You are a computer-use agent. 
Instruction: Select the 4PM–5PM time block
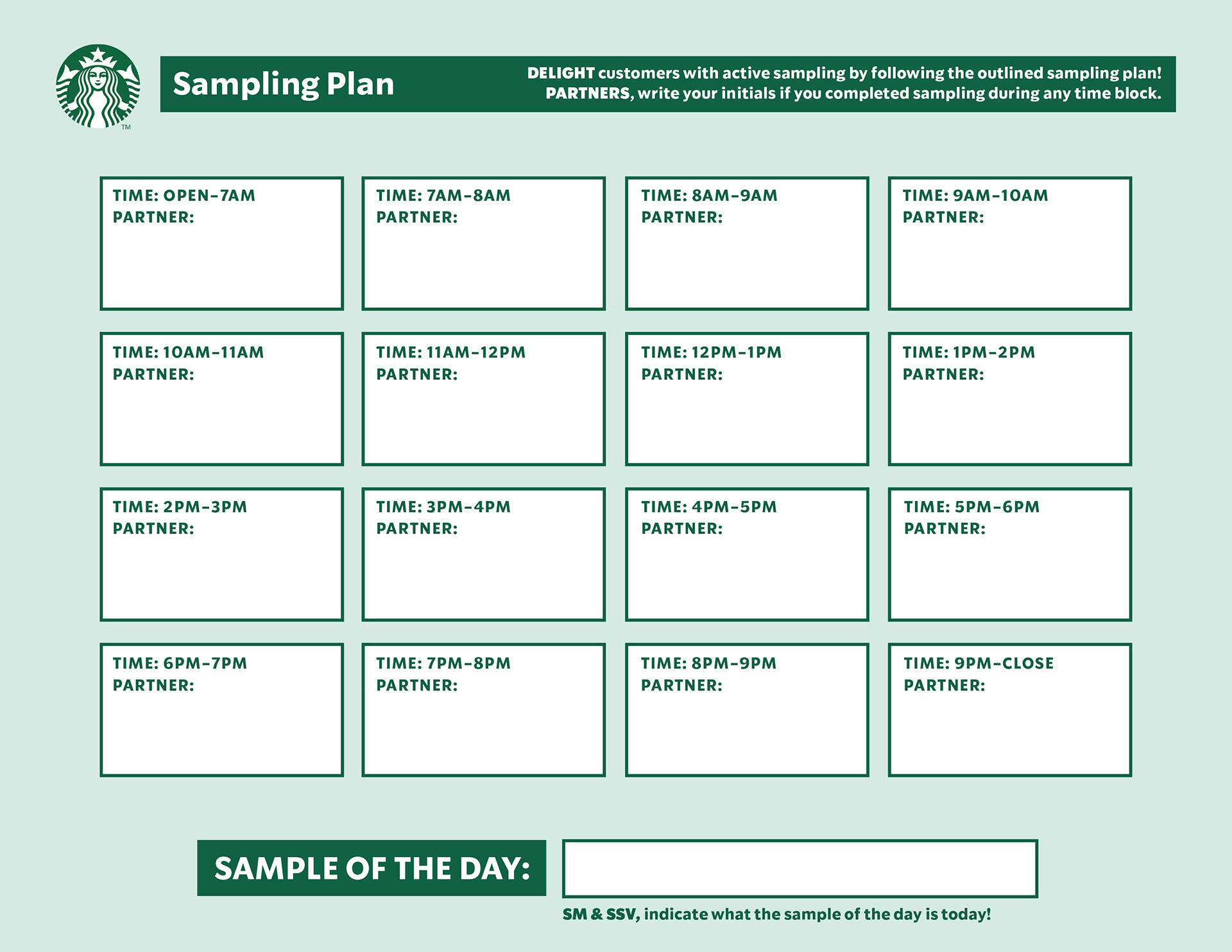pyautogui.click(x=747, y=554)
